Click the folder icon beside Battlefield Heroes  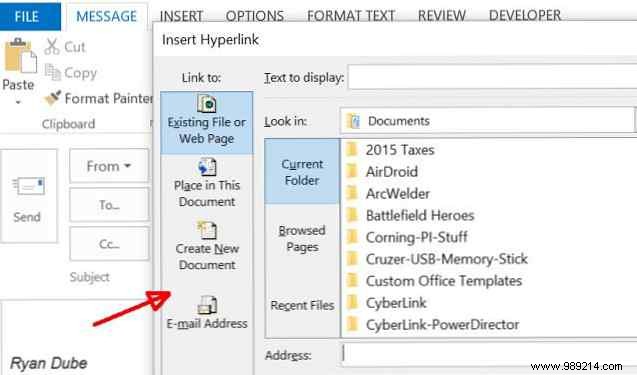tap(351, 215)
